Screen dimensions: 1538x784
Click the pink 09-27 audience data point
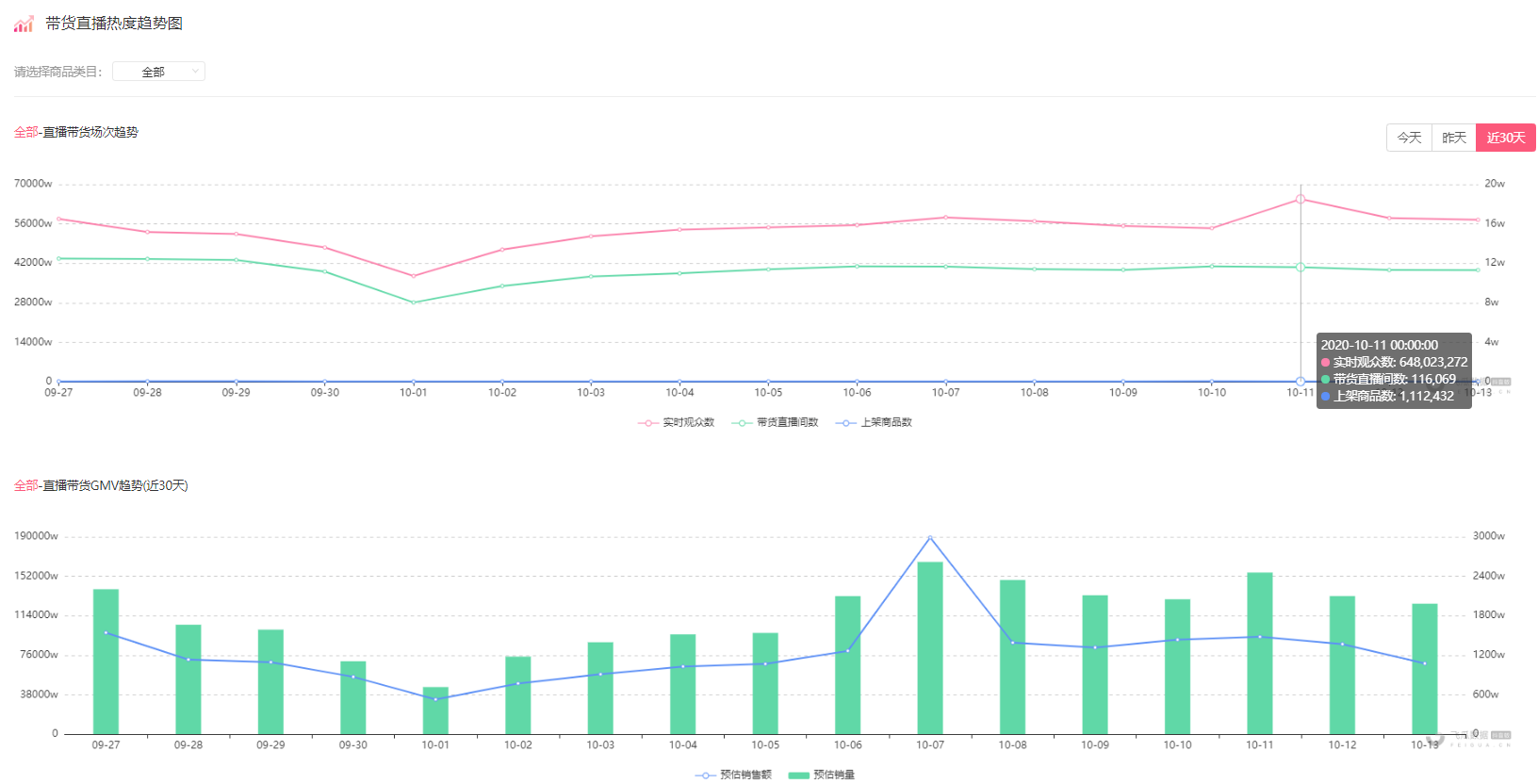(x=58, y=219)
